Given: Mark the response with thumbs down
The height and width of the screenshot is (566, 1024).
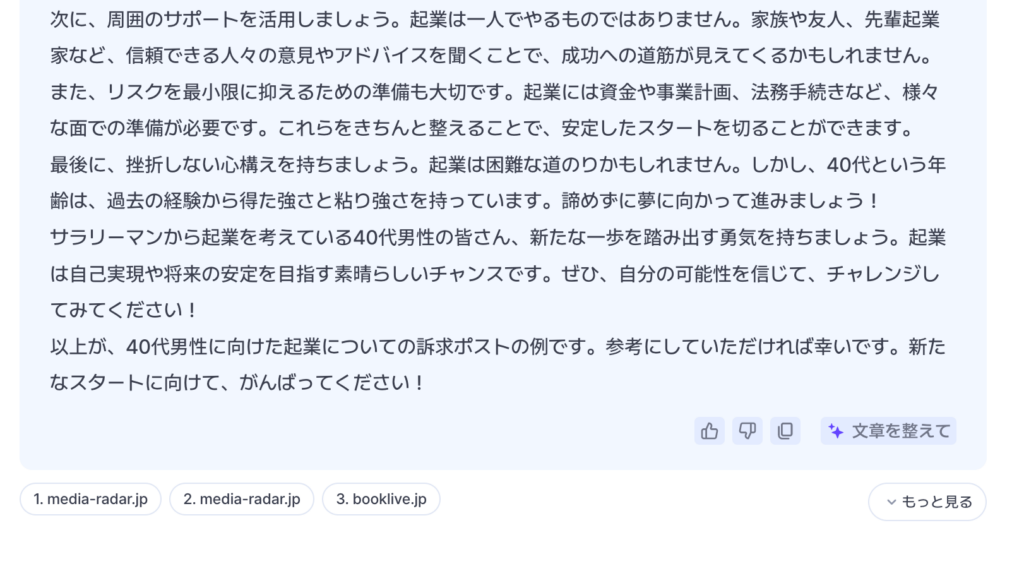Looking at the screenshot, I should click(747, 431).
